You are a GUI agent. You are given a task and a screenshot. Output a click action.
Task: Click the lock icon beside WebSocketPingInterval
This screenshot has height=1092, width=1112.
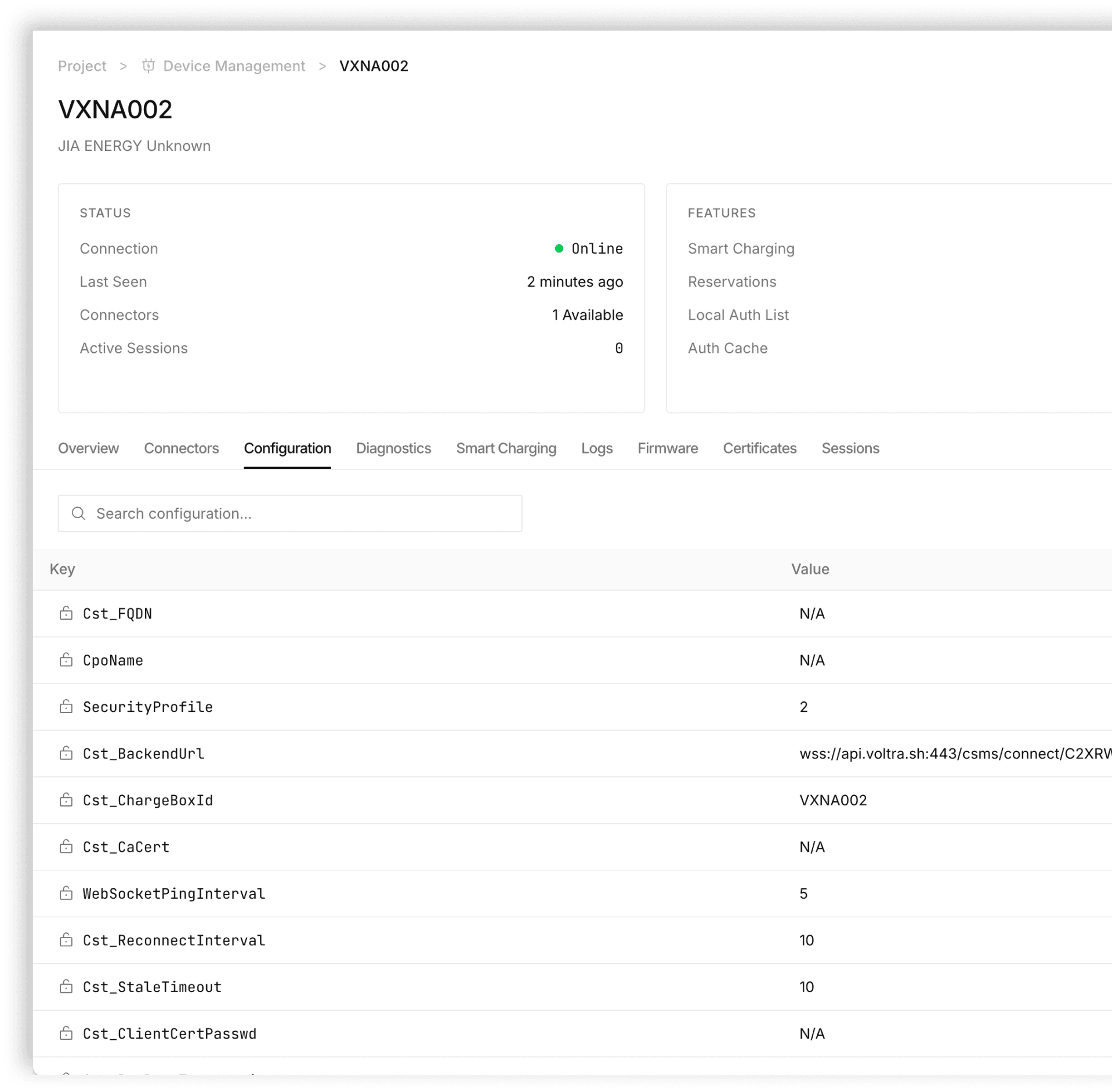66,892
